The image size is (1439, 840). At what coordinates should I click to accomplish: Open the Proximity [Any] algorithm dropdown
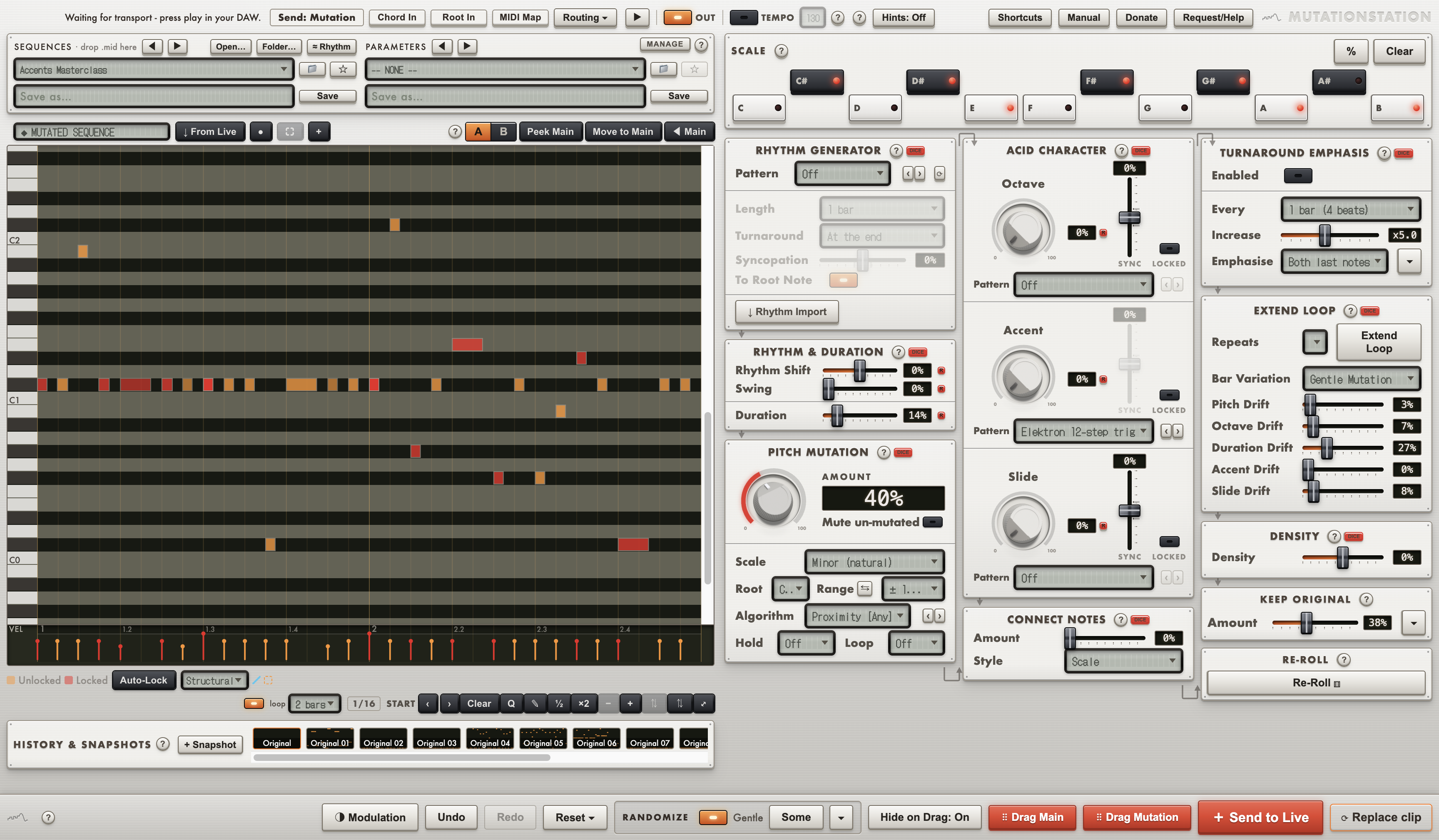[x=857, y=616]
